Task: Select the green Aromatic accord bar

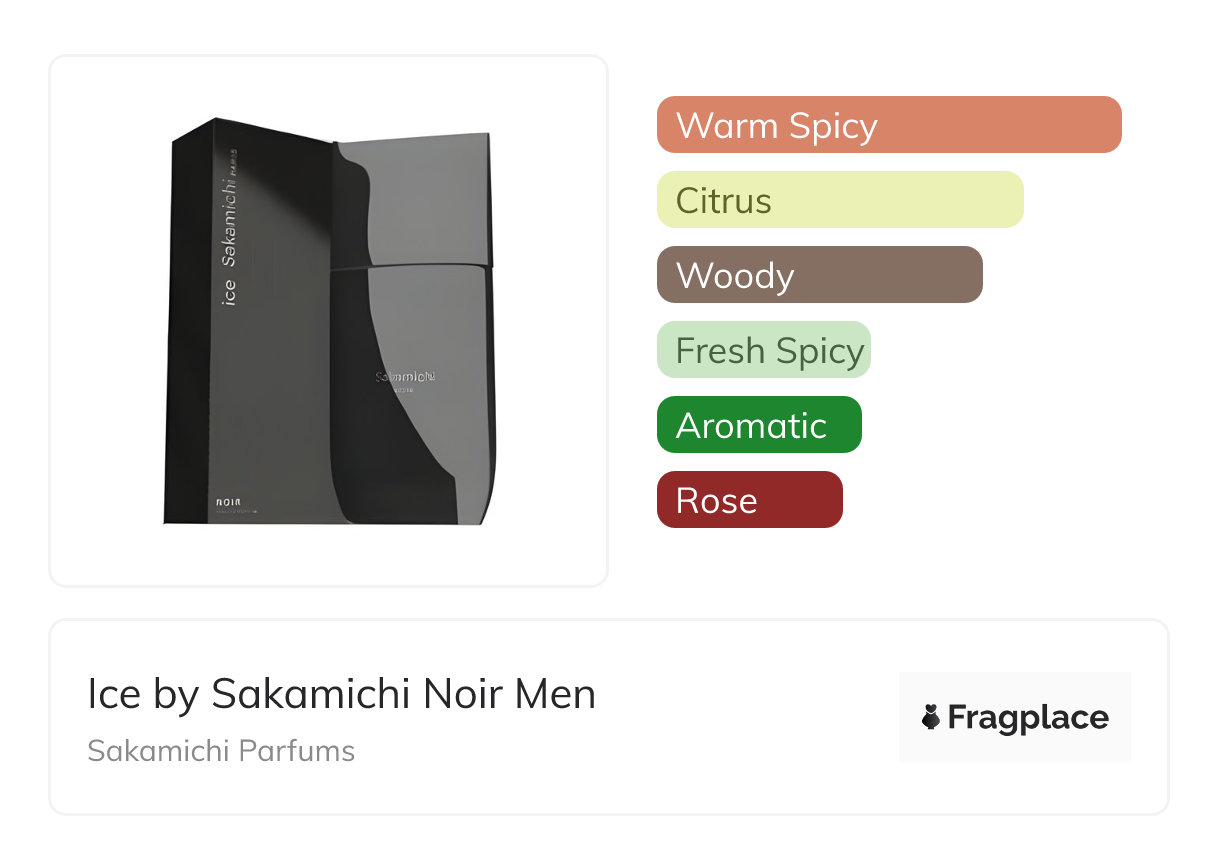Action: tap(758, 425)
